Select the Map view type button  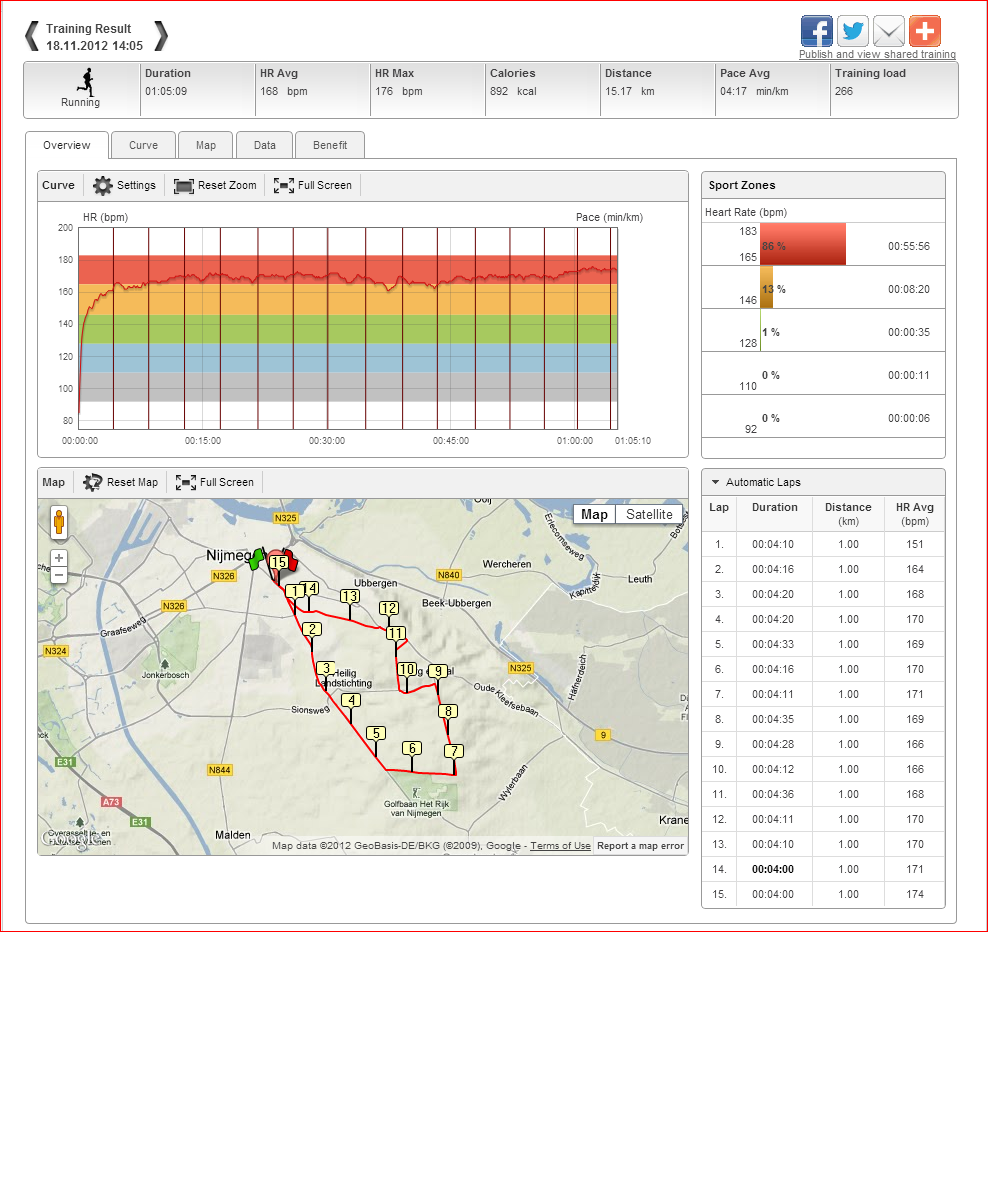pyautogui.click(x=594, y=514)
